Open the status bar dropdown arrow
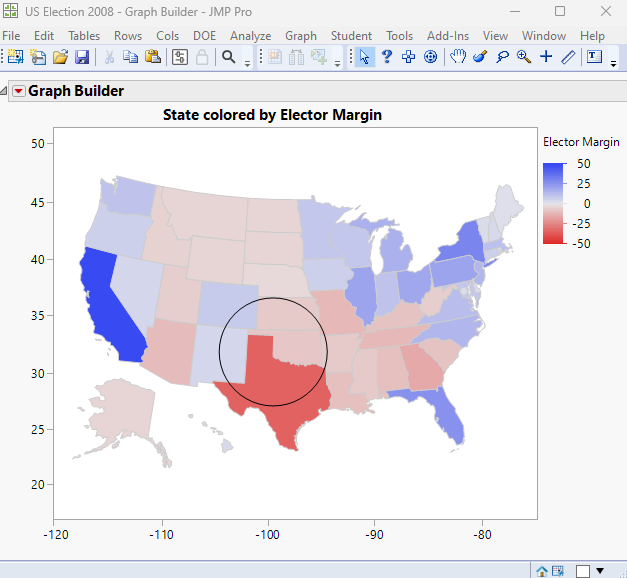 [600, 571]
